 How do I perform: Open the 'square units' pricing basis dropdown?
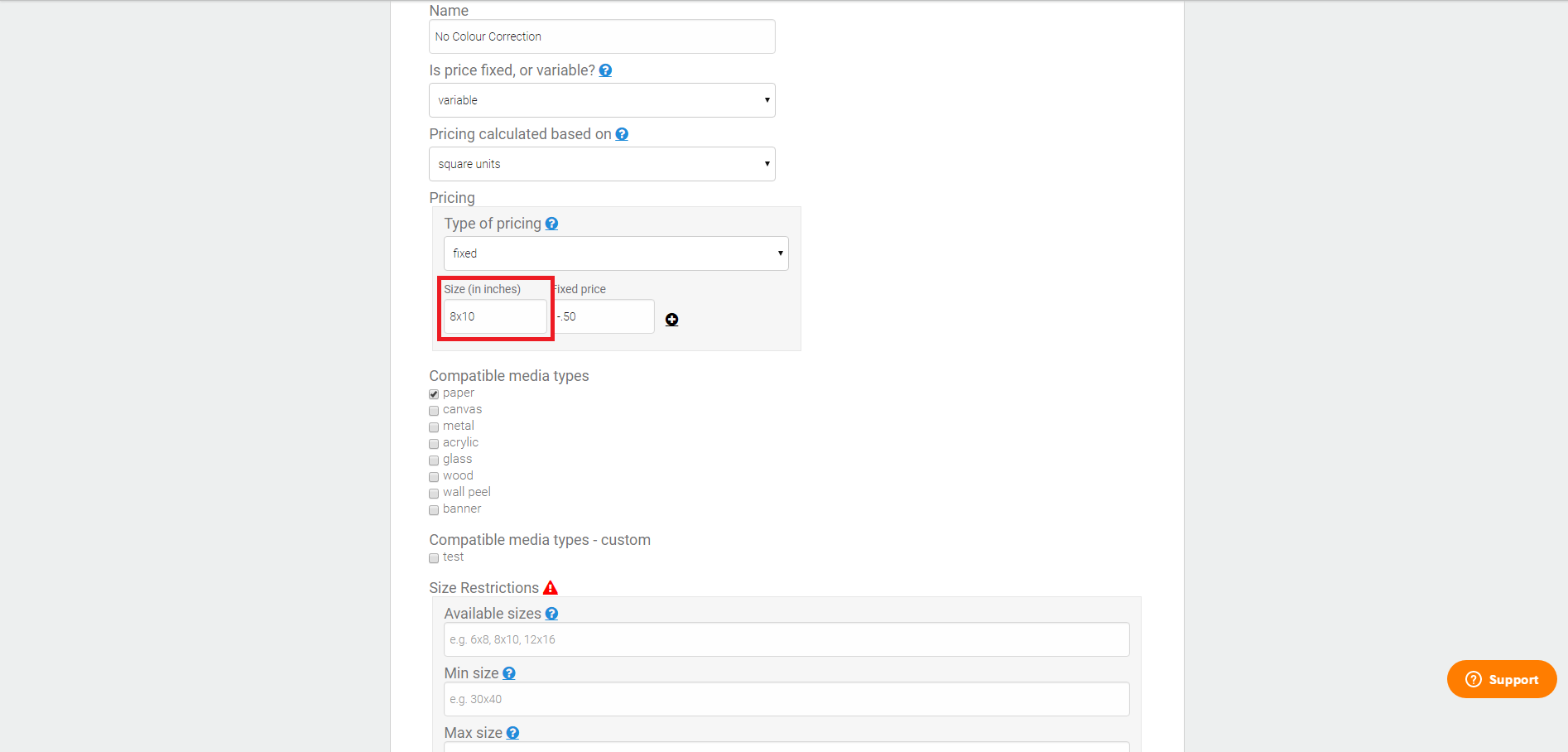[x=602, y=164]
